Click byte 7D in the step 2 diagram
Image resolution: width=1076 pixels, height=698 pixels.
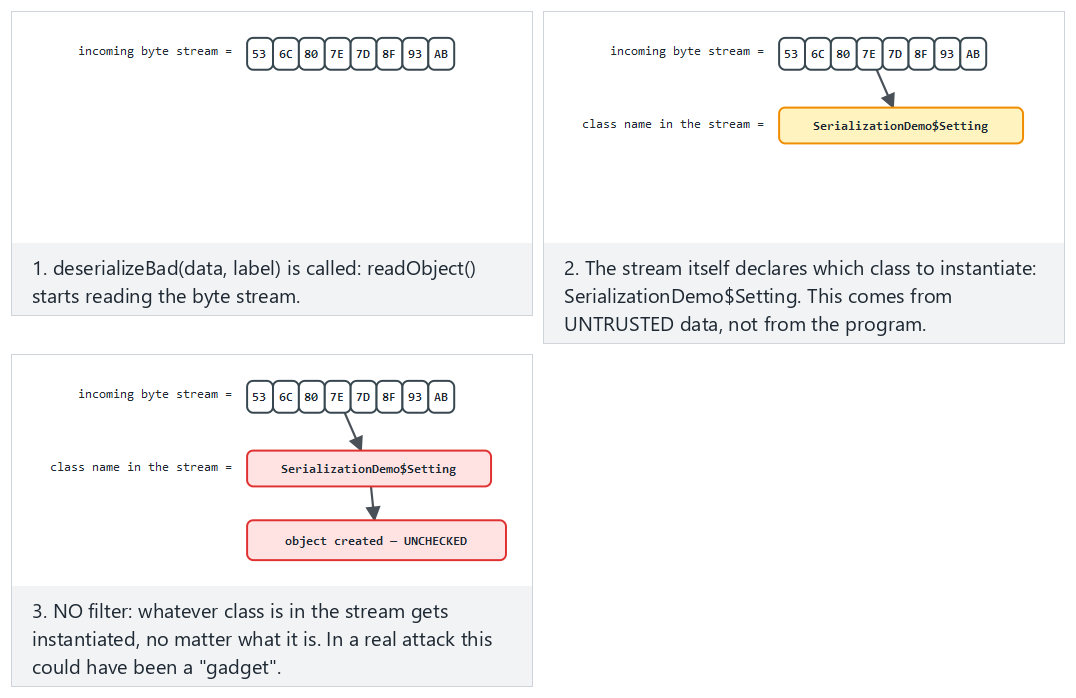coord(895,54)
